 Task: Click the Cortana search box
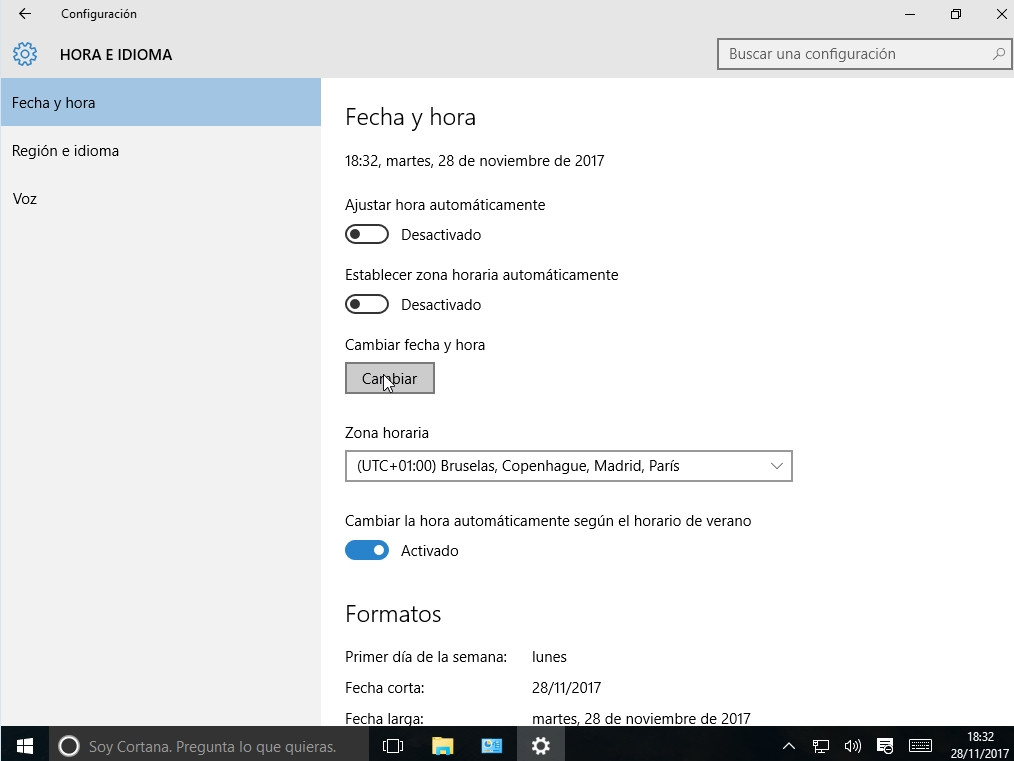pyautogui.click(x=210, y=745)
